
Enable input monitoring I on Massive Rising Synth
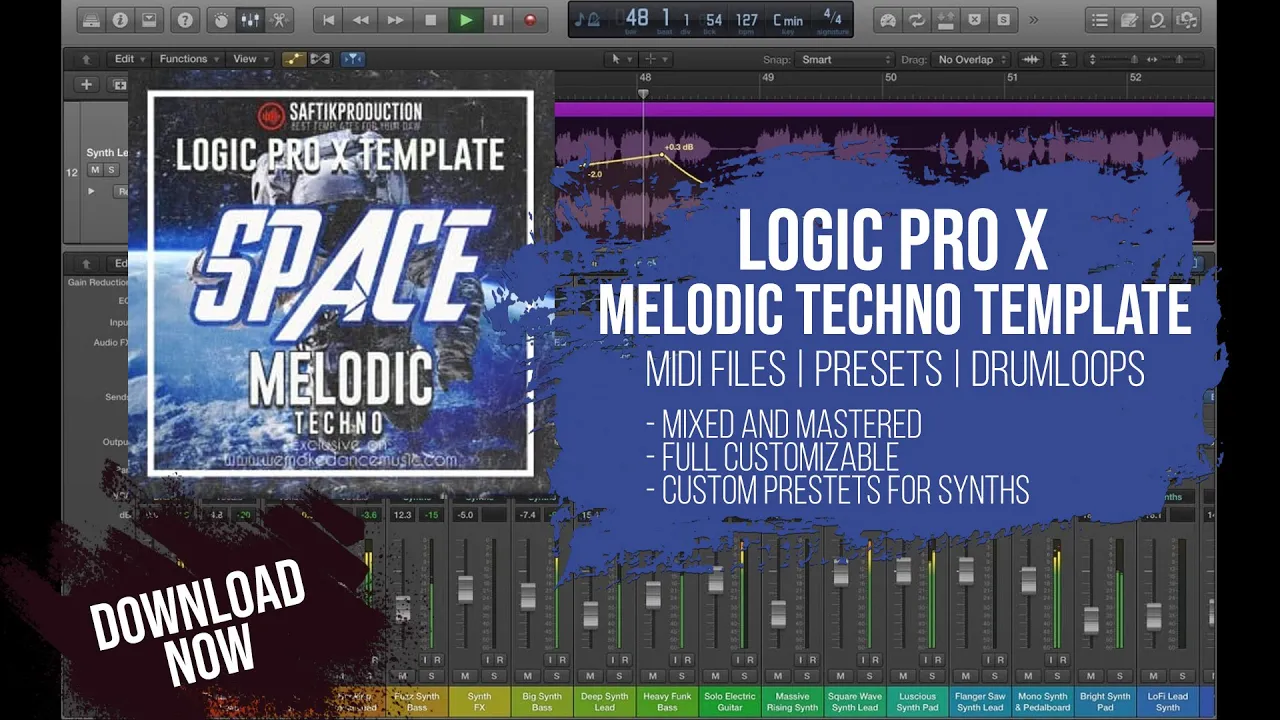click(799, 660)
